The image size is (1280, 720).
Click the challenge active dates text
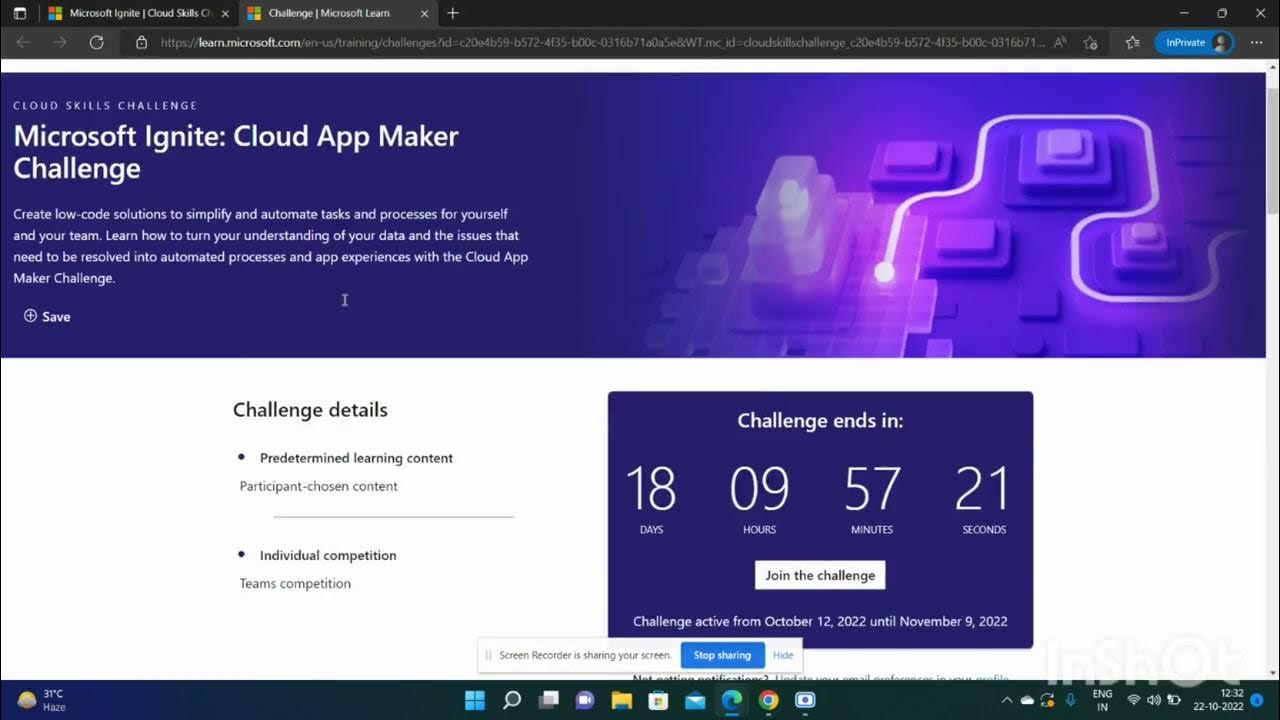[820, 621]
